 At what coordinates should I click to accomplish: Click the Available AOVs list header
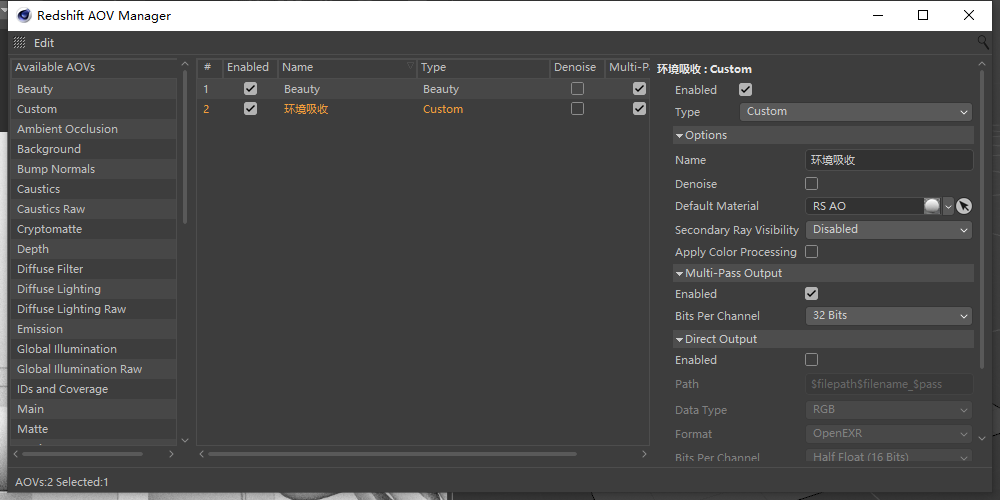click(94, 68)
